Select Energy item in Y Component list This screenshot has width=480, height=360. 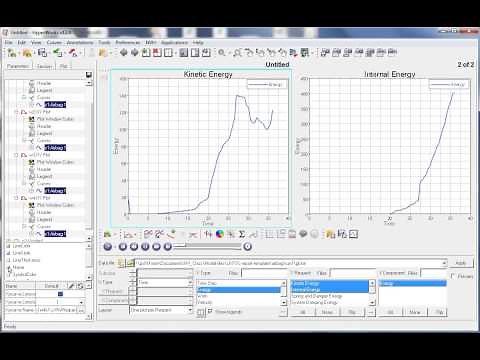pyautogui.click(x=412, y=283)
